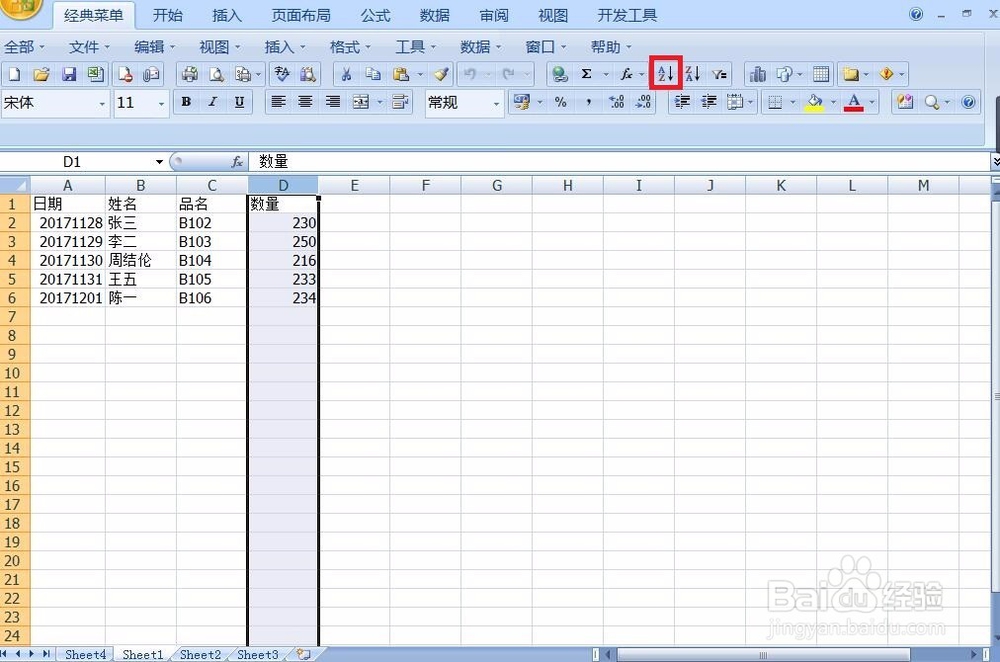Save the workbook with the floppy disk icon
Viewport: 1000px width, 662px height.
pos(69,75)
